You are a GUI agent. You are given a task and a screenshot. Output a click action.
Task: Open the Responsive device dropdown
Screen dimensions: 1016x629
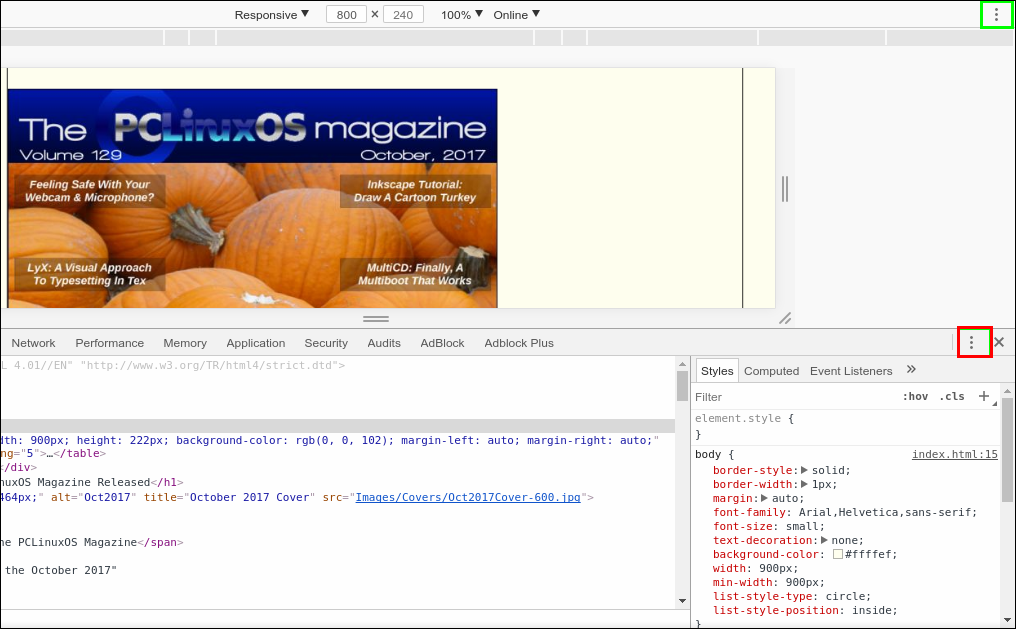pos(271,14)
